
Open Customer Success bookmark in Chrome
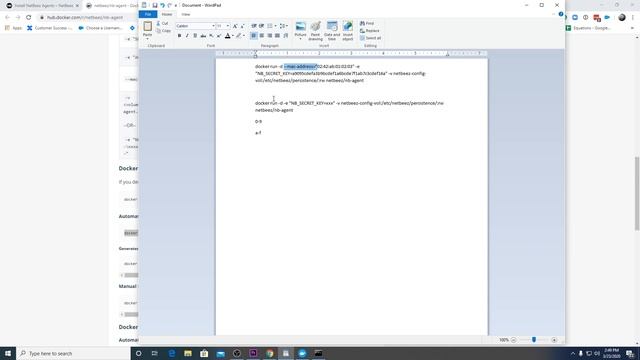50,28
